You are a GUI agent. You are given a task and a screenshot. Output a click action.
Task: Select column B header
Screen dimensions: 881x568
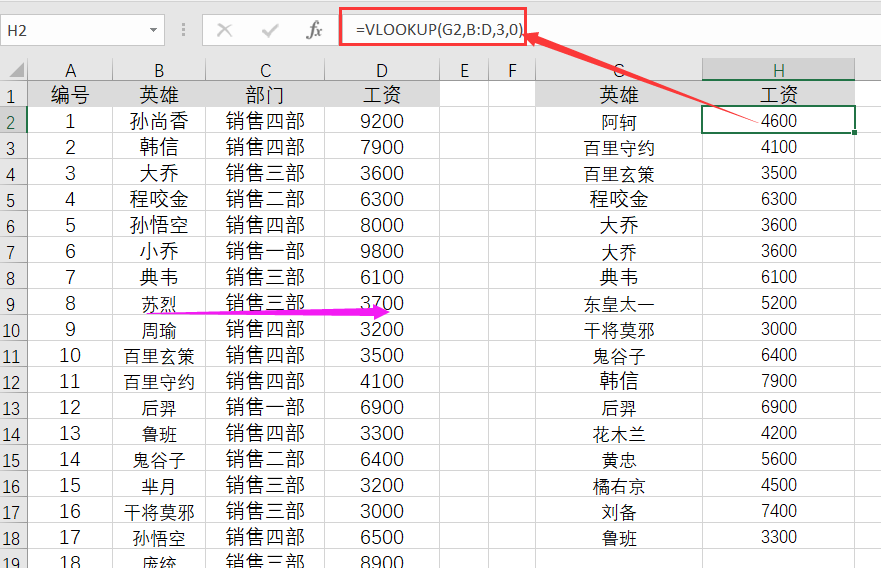(x=159, y=70)
